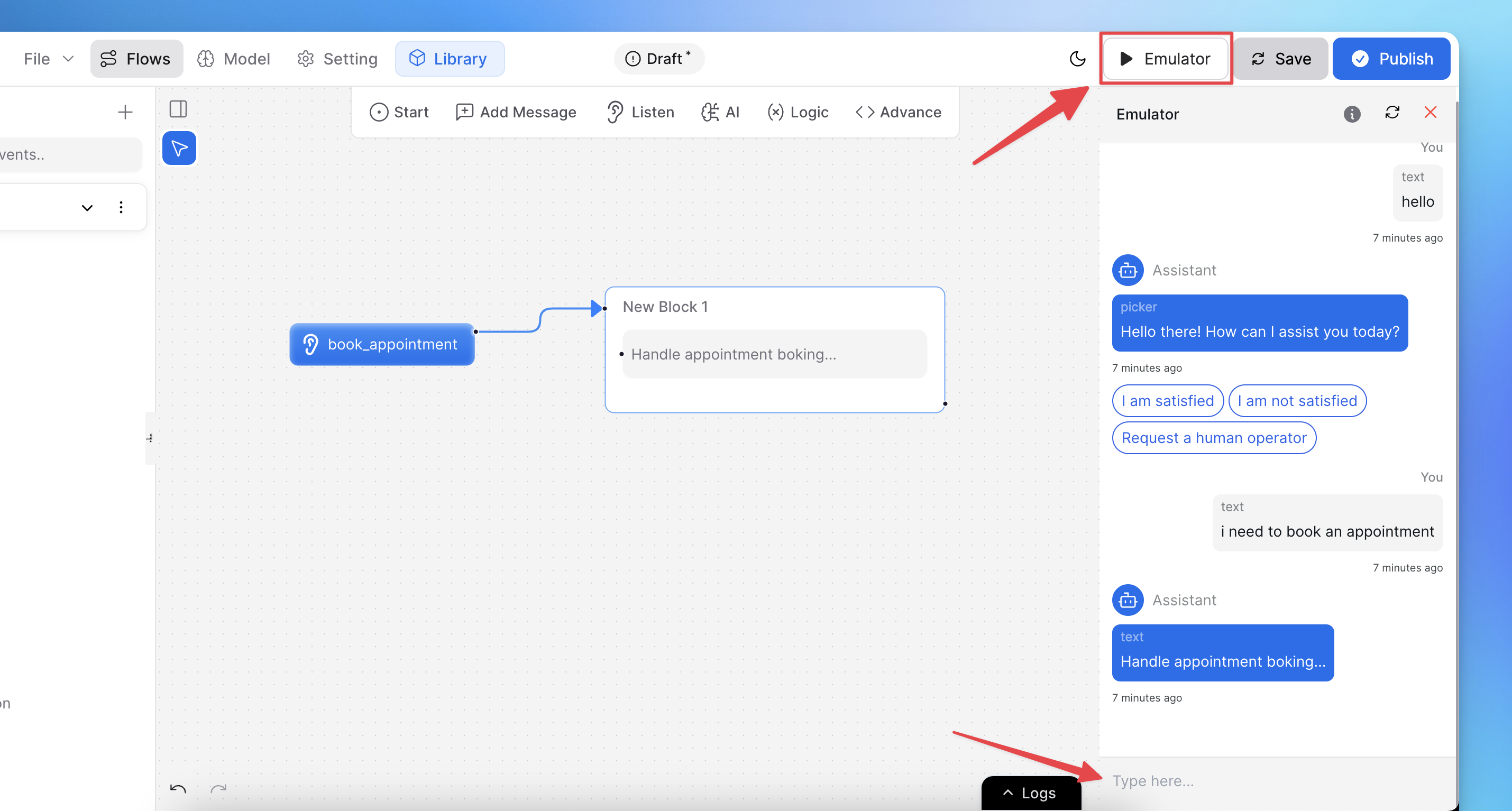Click quick reply I am satisfied
The image size is (1512, 811).
[1168, 400]
